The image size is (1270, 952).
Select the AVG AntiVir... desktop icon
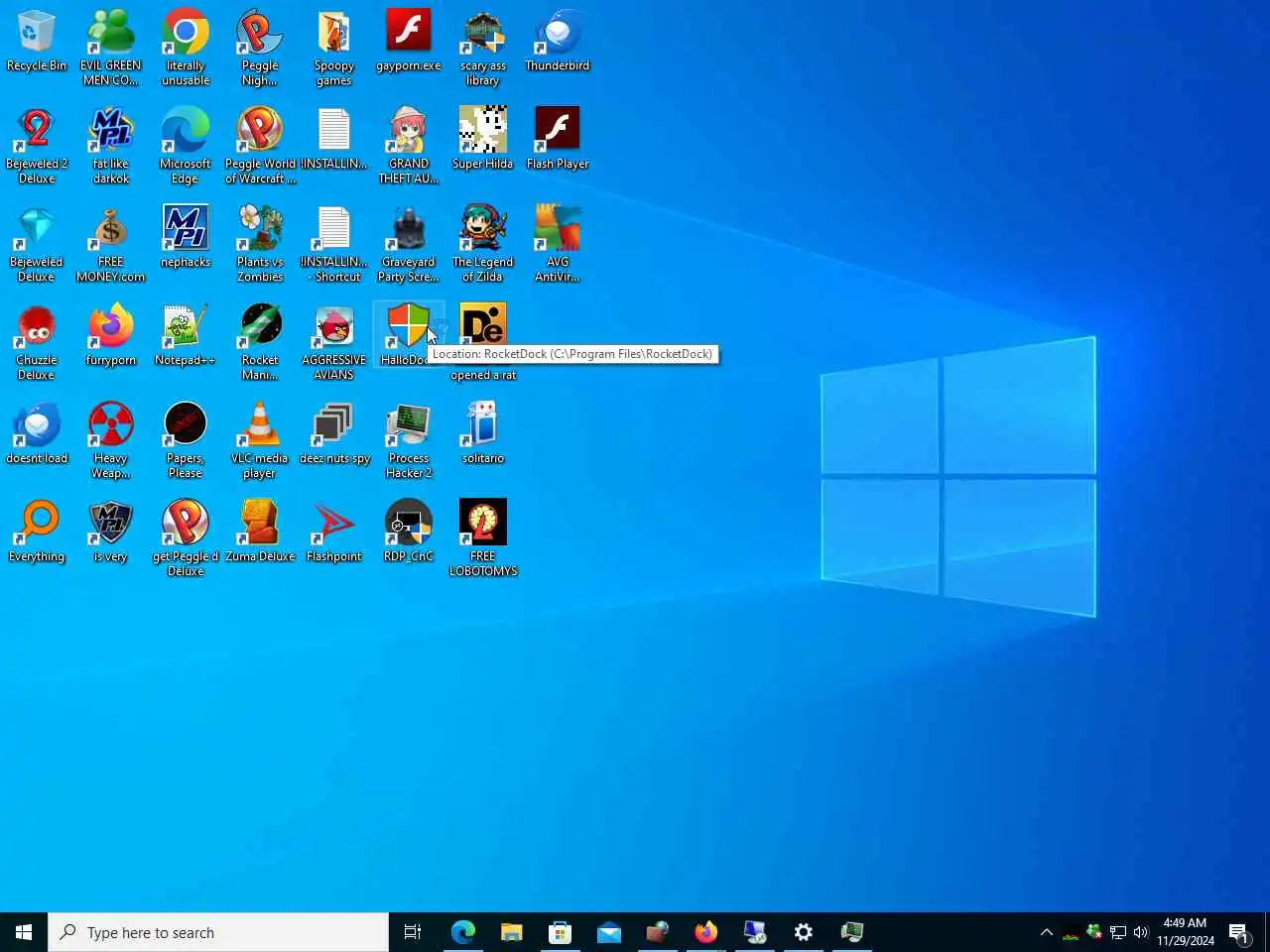coord(558,244)
